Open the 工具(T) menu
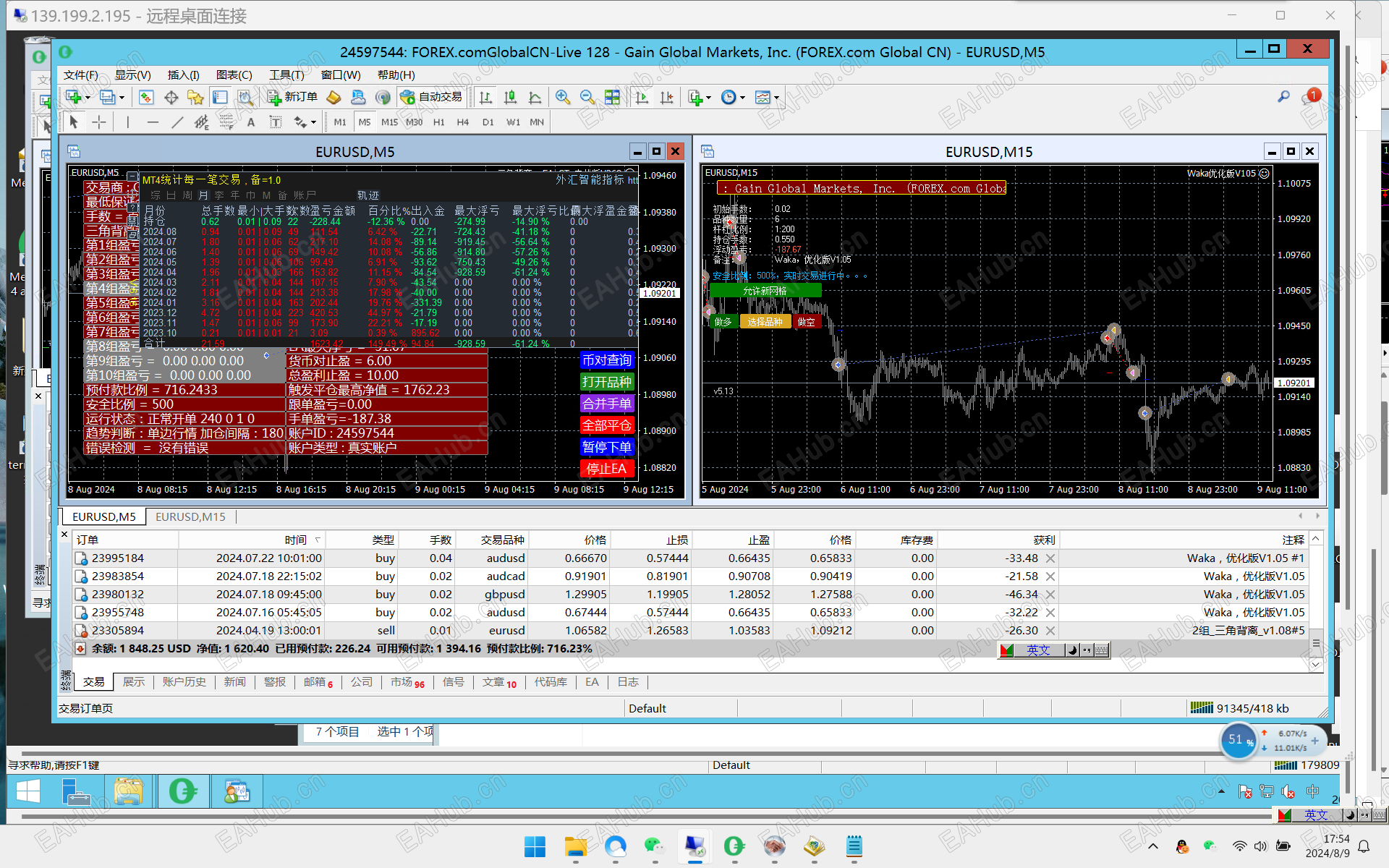 (x=287, y=75)
